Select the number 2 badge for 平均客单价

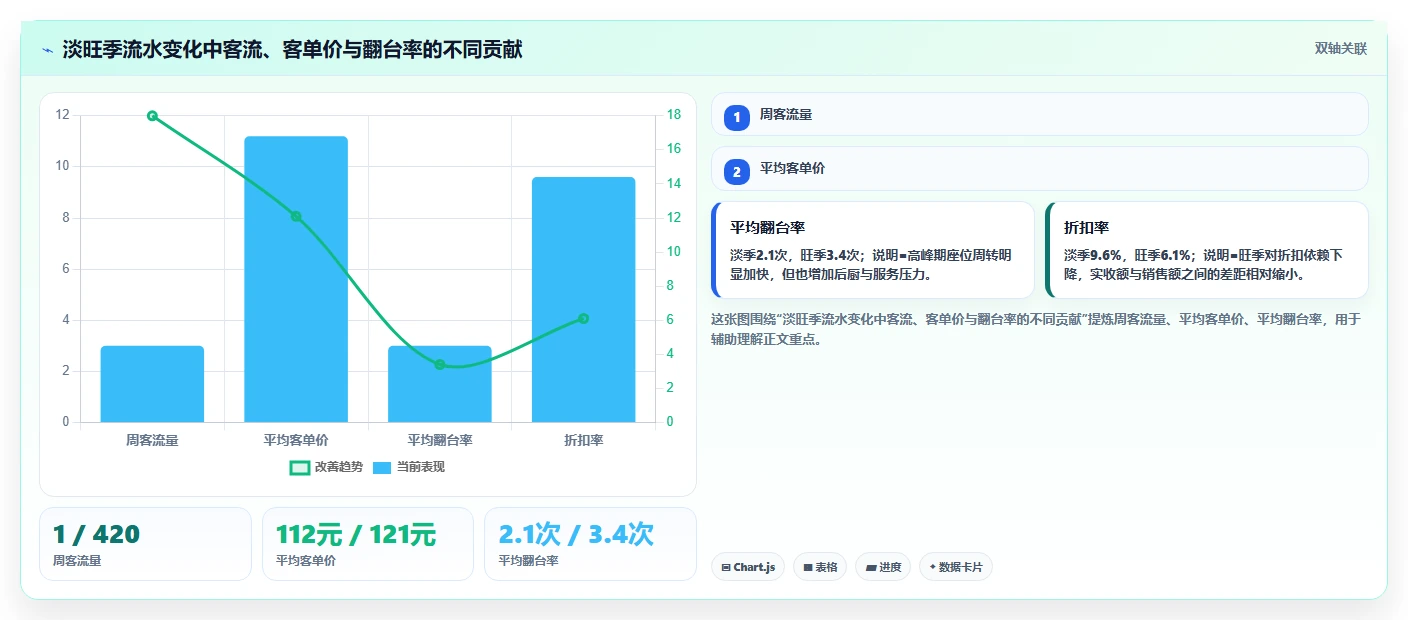click(x=737, y=171)
